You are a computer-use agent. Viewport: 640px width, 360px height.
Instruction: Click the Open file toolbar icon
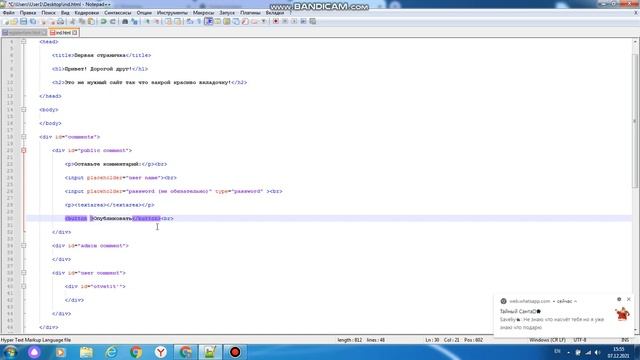point(14,21)
